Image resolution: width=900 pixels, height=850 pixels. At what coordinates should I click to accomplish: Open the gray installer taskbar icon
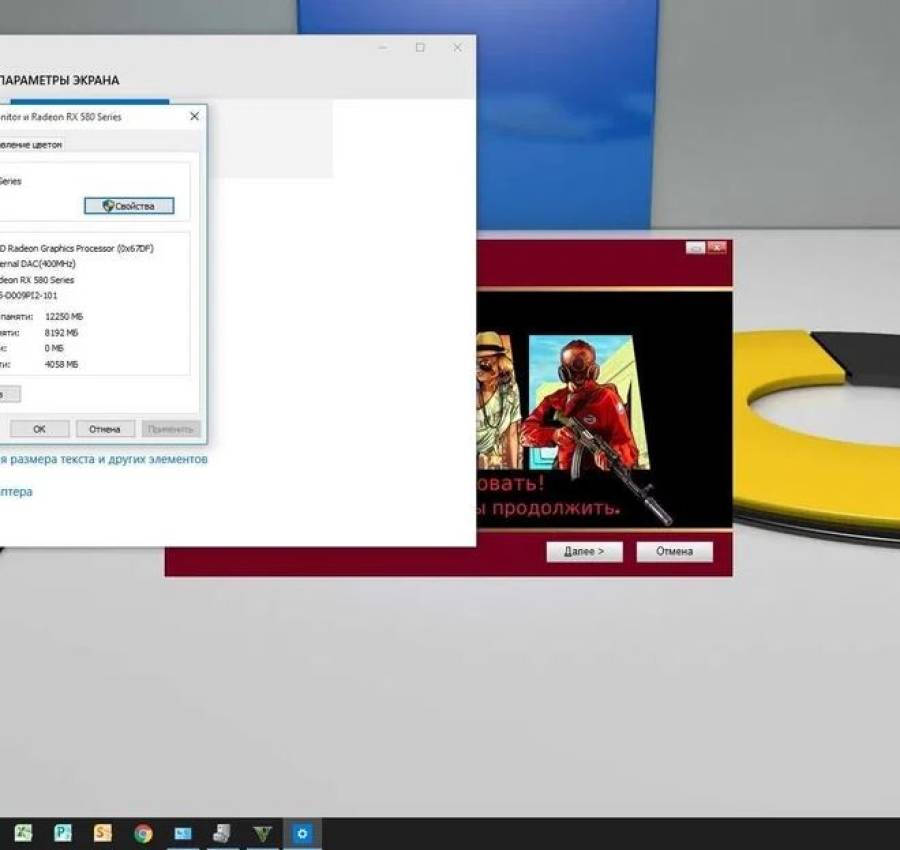pyautogui.click(x=222, y=832)
